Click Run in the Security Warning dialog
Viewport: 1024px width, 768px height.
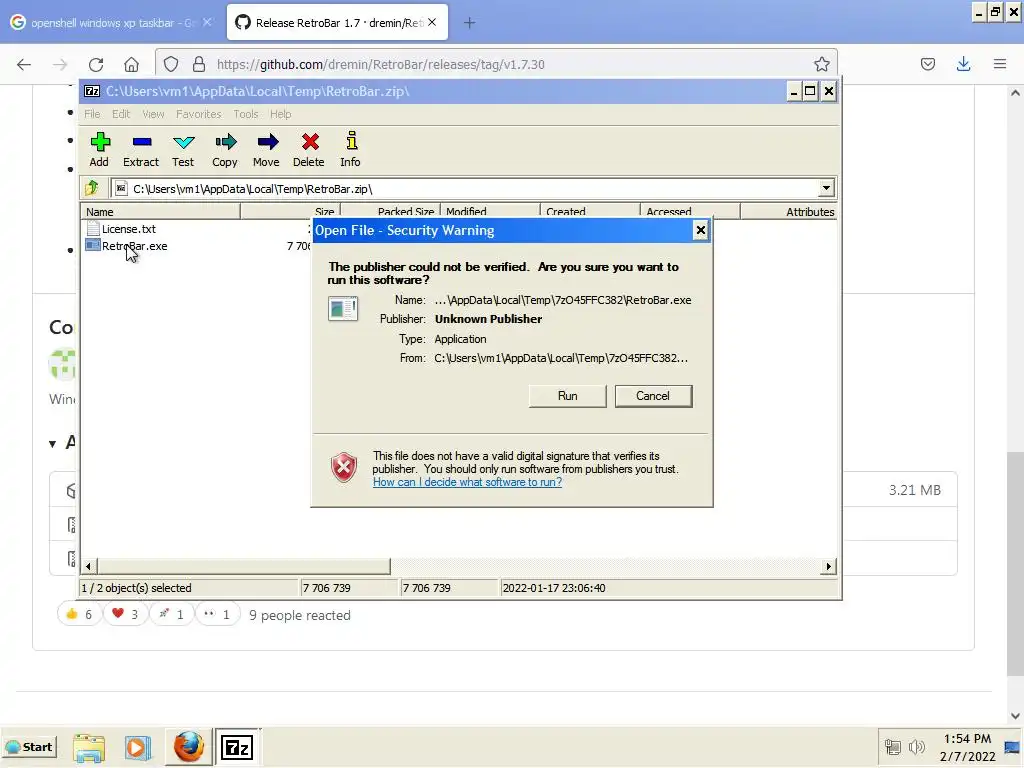pyautogui.click(x=568, y=396)
